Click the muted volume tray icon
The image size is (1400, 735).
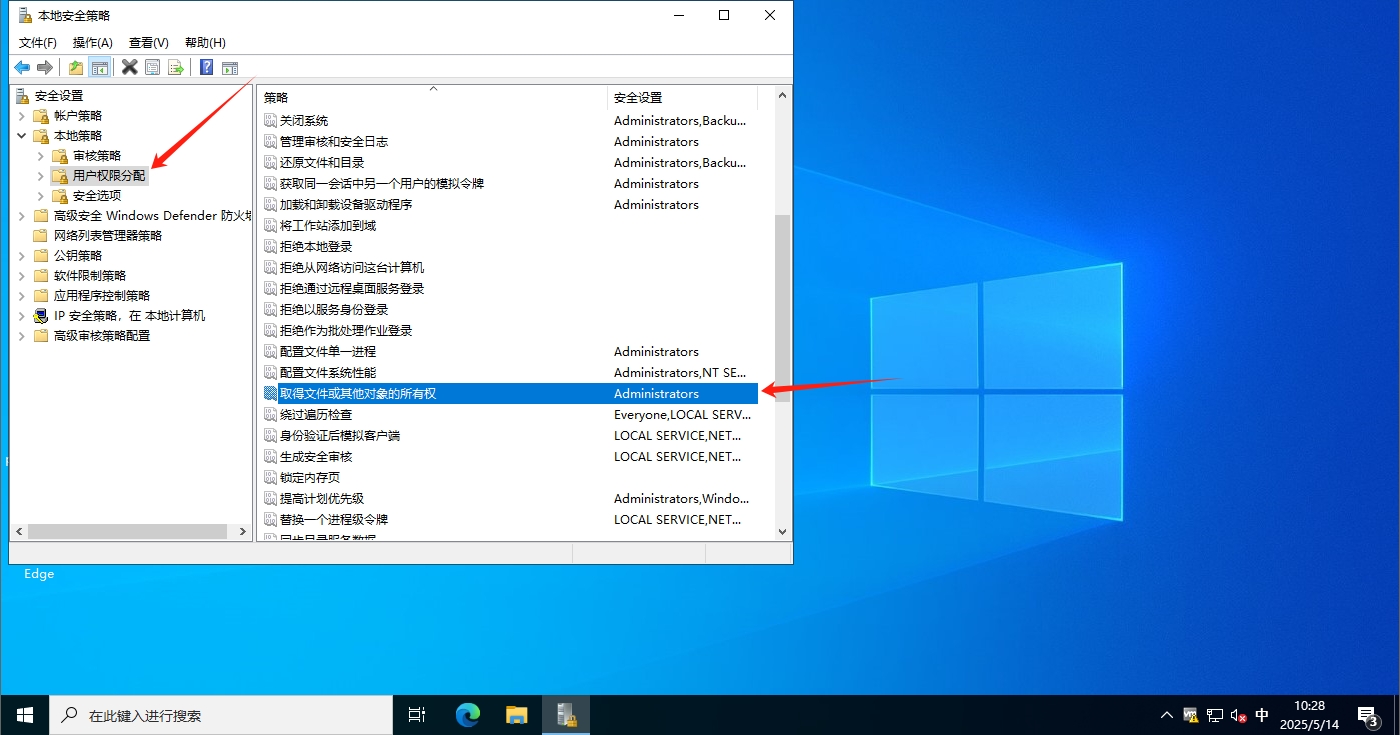click(1239, 715)
